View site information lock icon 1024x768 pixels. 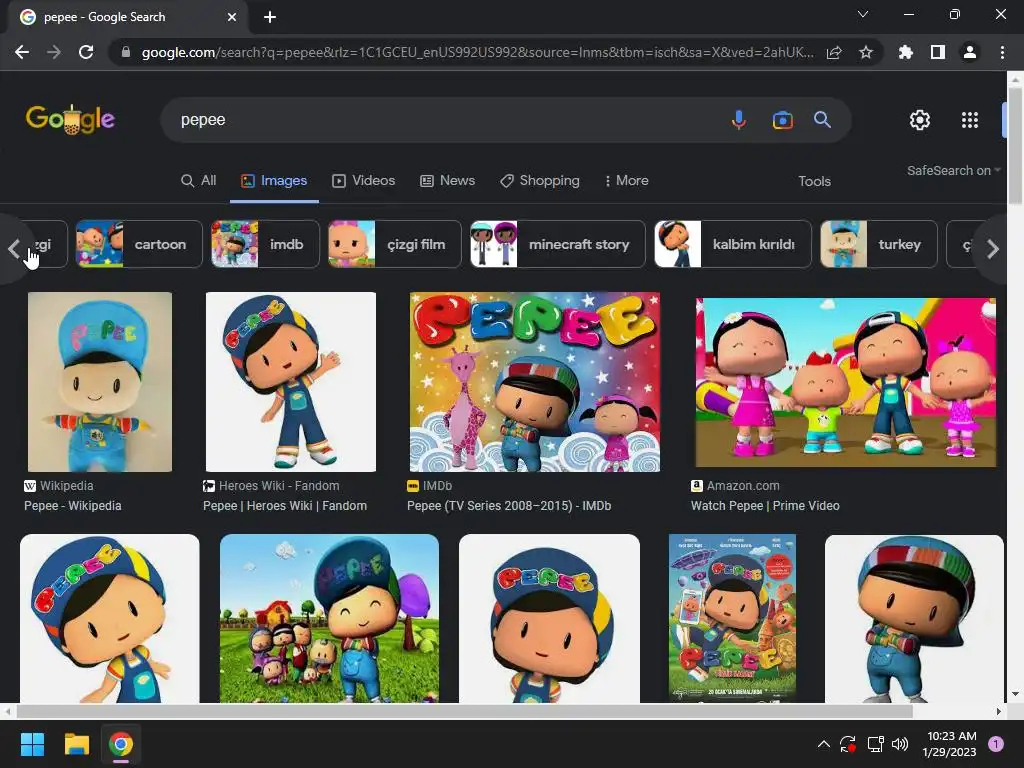(x=126, y=52)
